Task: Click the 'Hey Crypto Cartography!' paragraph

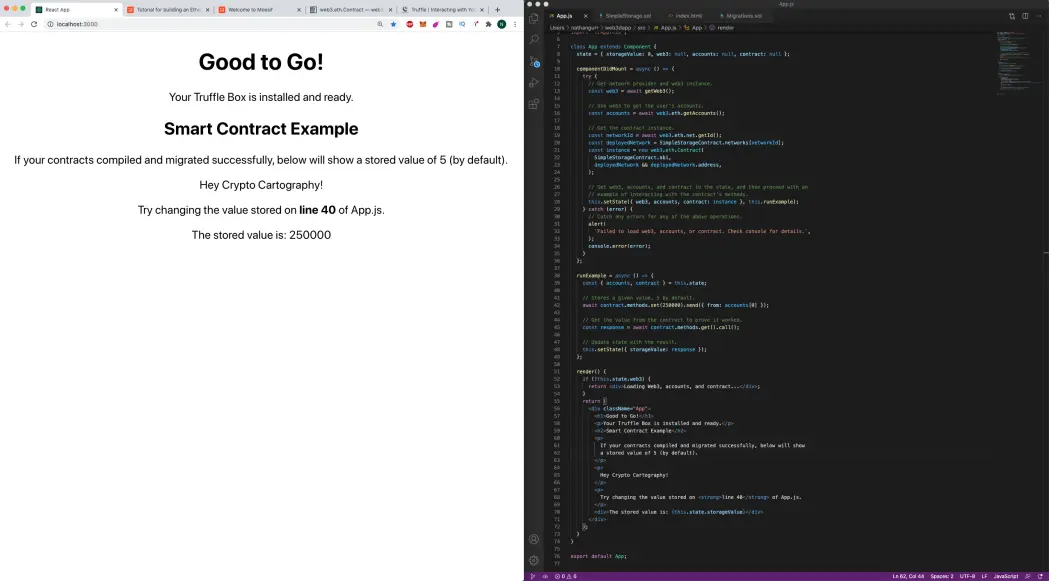Action: 261,185
